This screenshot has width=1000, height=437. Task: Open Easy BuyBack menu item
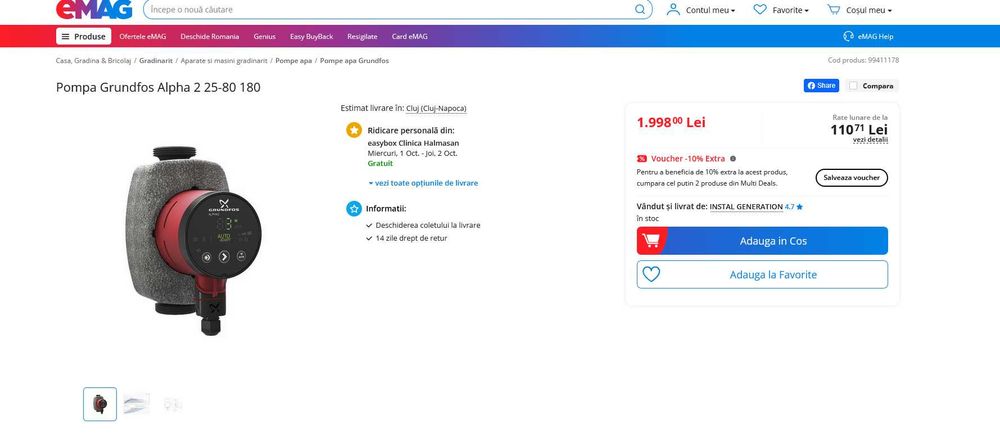[311, 36]
